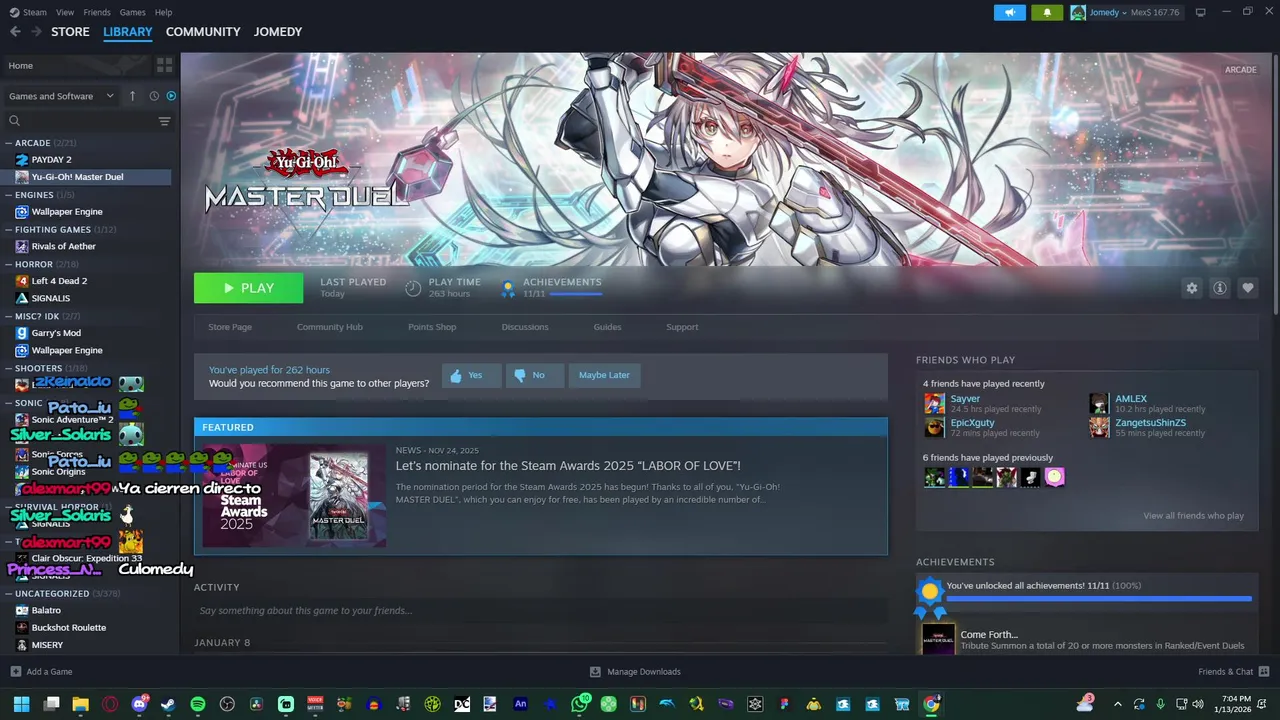Open the Support tab

click(x=682, y=327)
